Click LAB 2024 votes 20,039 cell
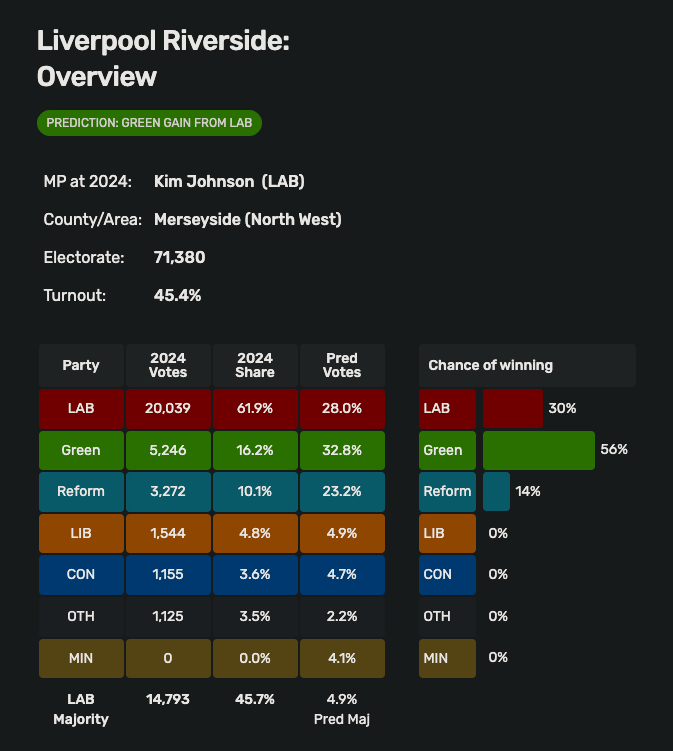The width and height of the screenshot is (673, 751). click(x=168, y=408)
